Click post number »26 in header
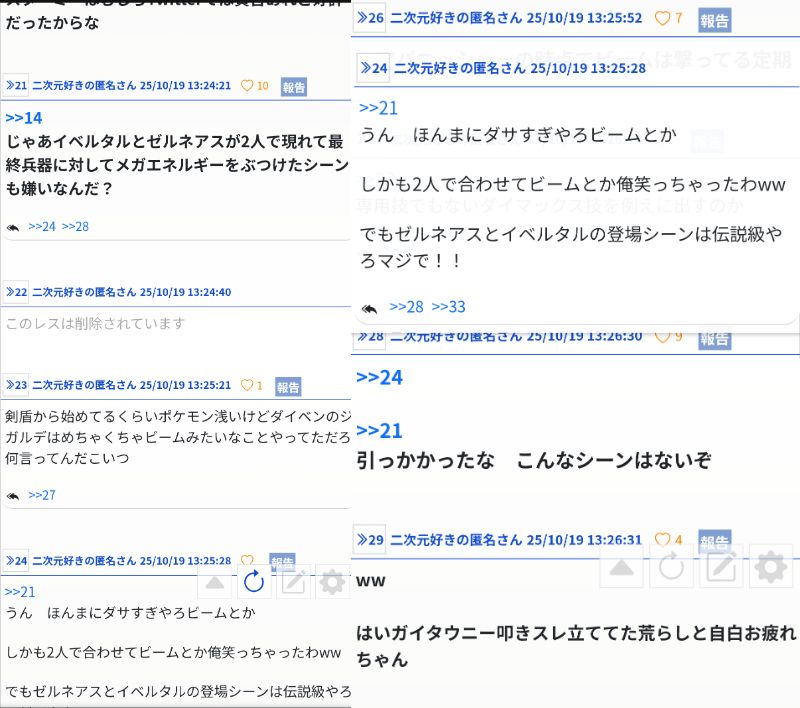Screen dimensions: 800x708 (x=370, y=18)
